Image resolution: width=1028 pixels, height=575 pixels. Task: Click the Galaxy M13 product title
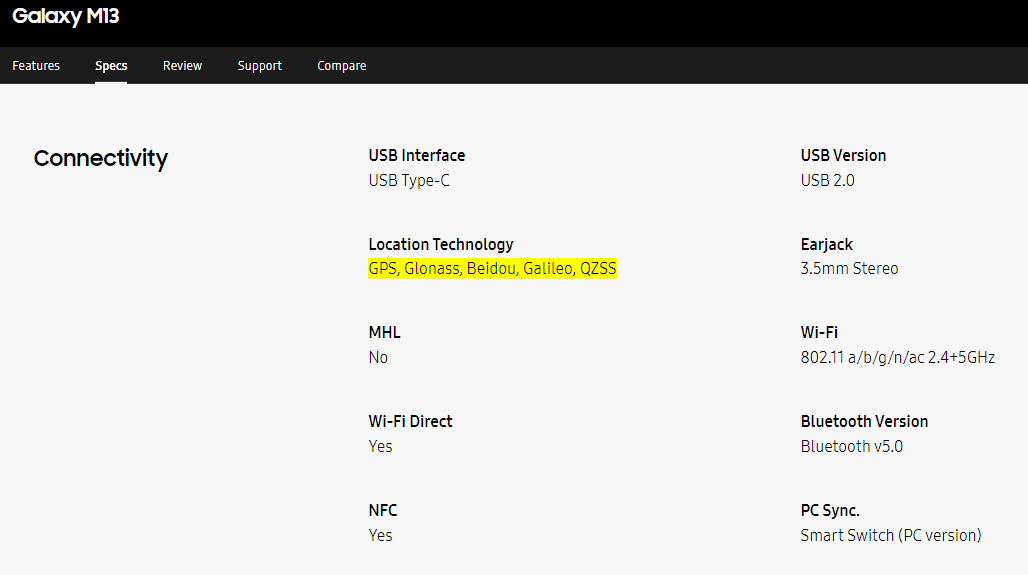click(66, 16)
